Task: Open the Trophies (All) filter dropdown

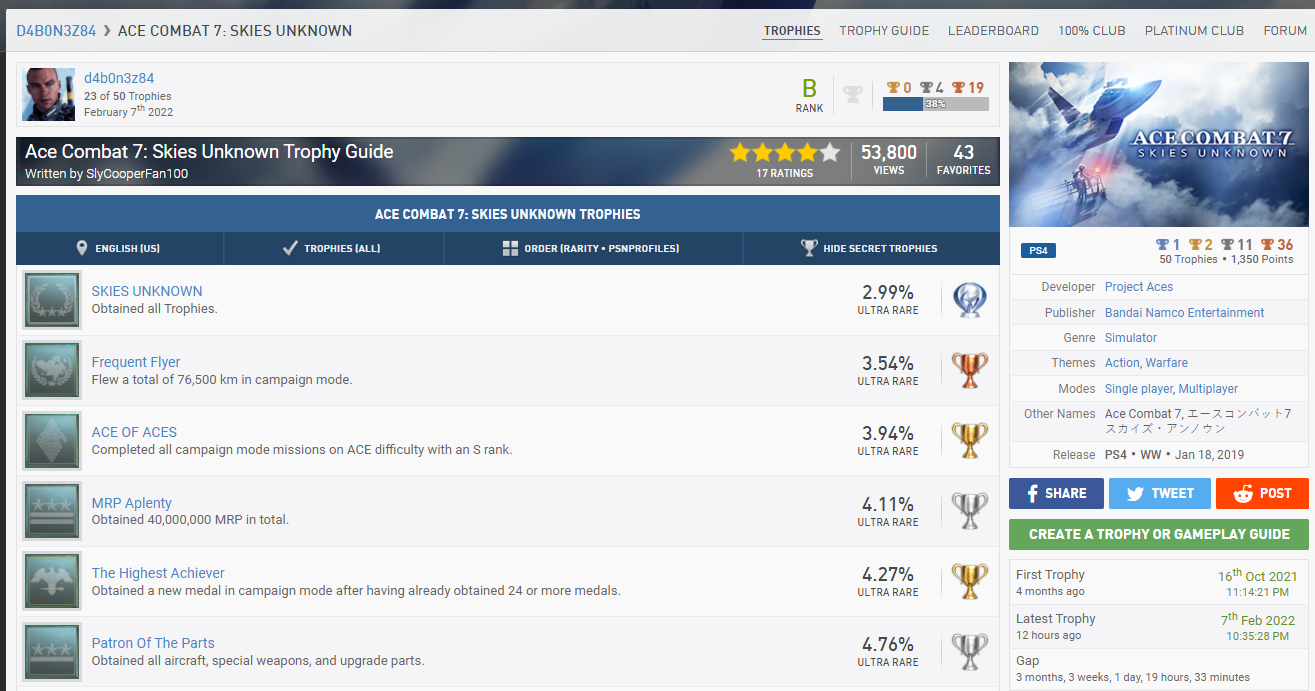Action: pyautogui.click(x=334, y=248)
